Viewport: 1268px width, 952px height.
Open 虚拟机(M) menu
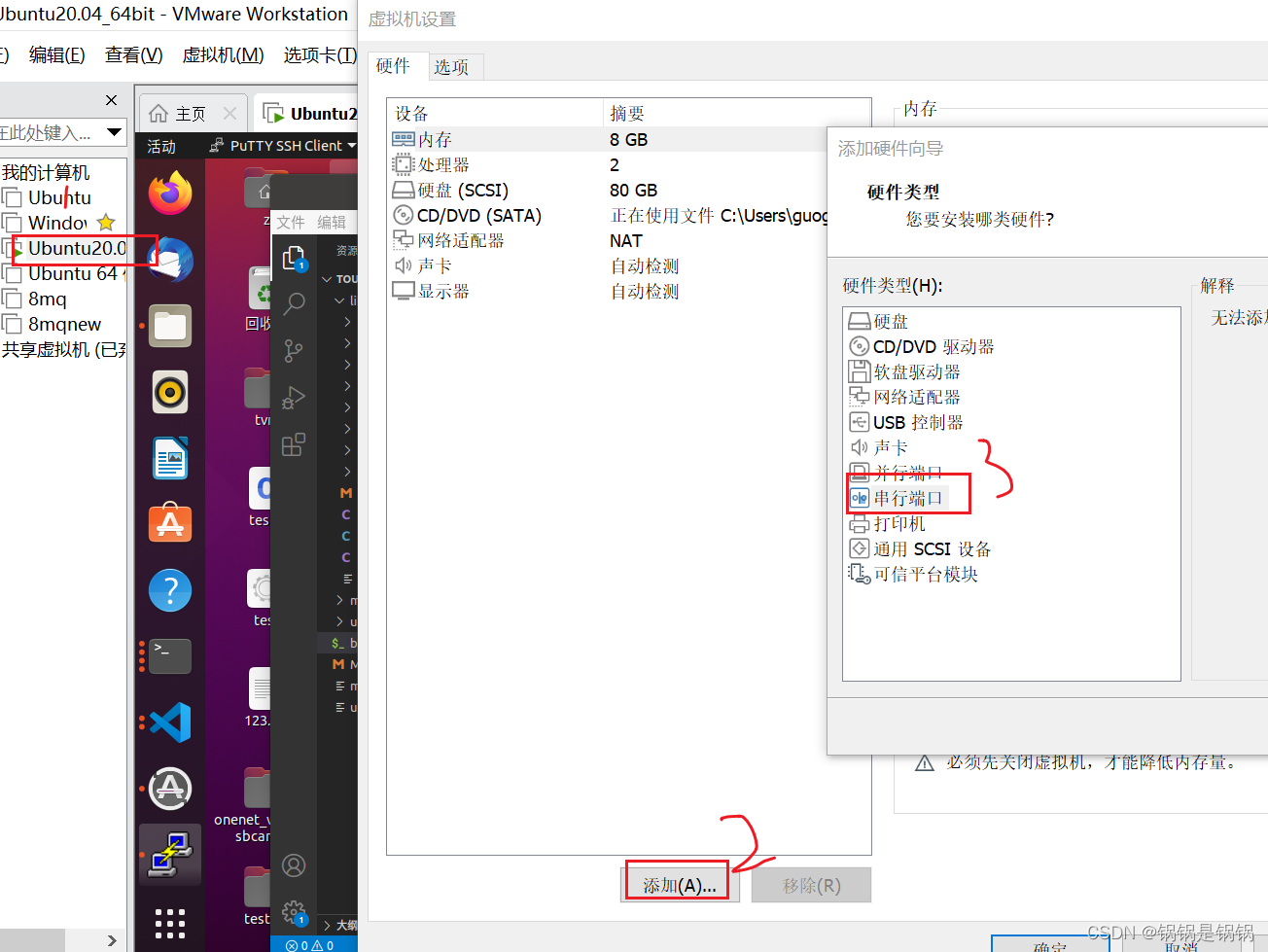[x=223, y=55]
